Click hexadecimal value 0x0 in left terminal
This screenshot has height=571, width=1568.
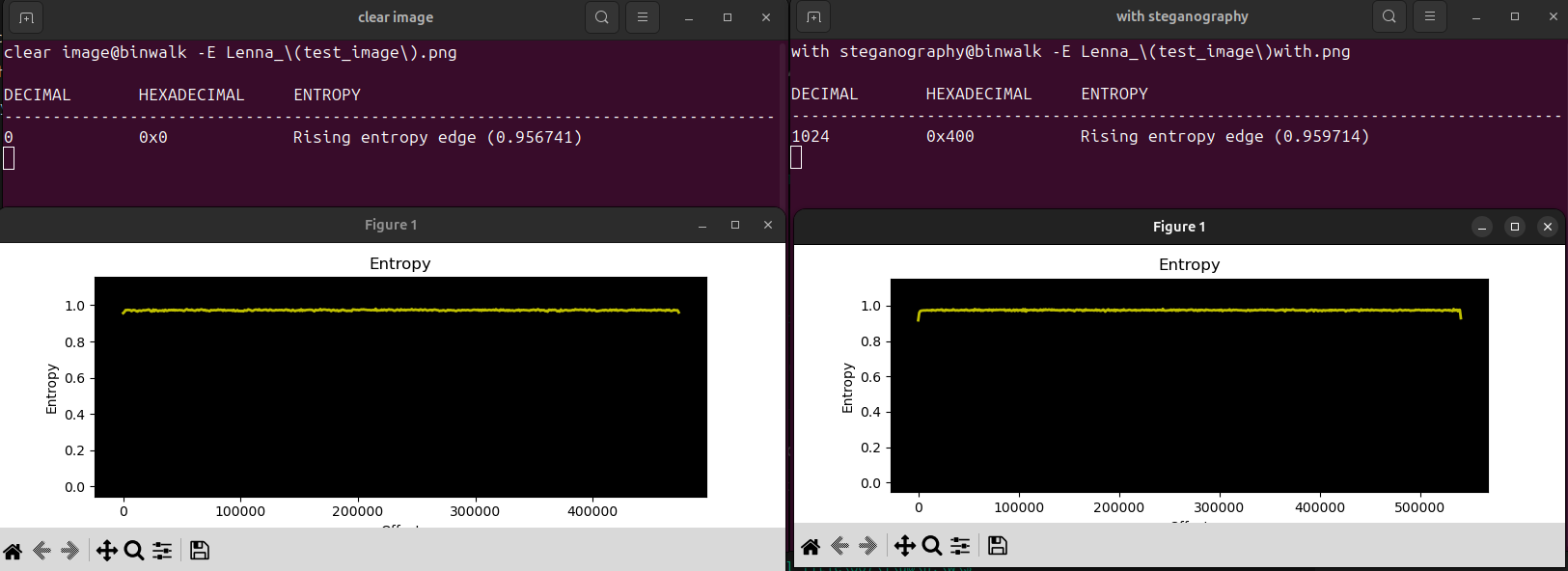coord(153,137)
